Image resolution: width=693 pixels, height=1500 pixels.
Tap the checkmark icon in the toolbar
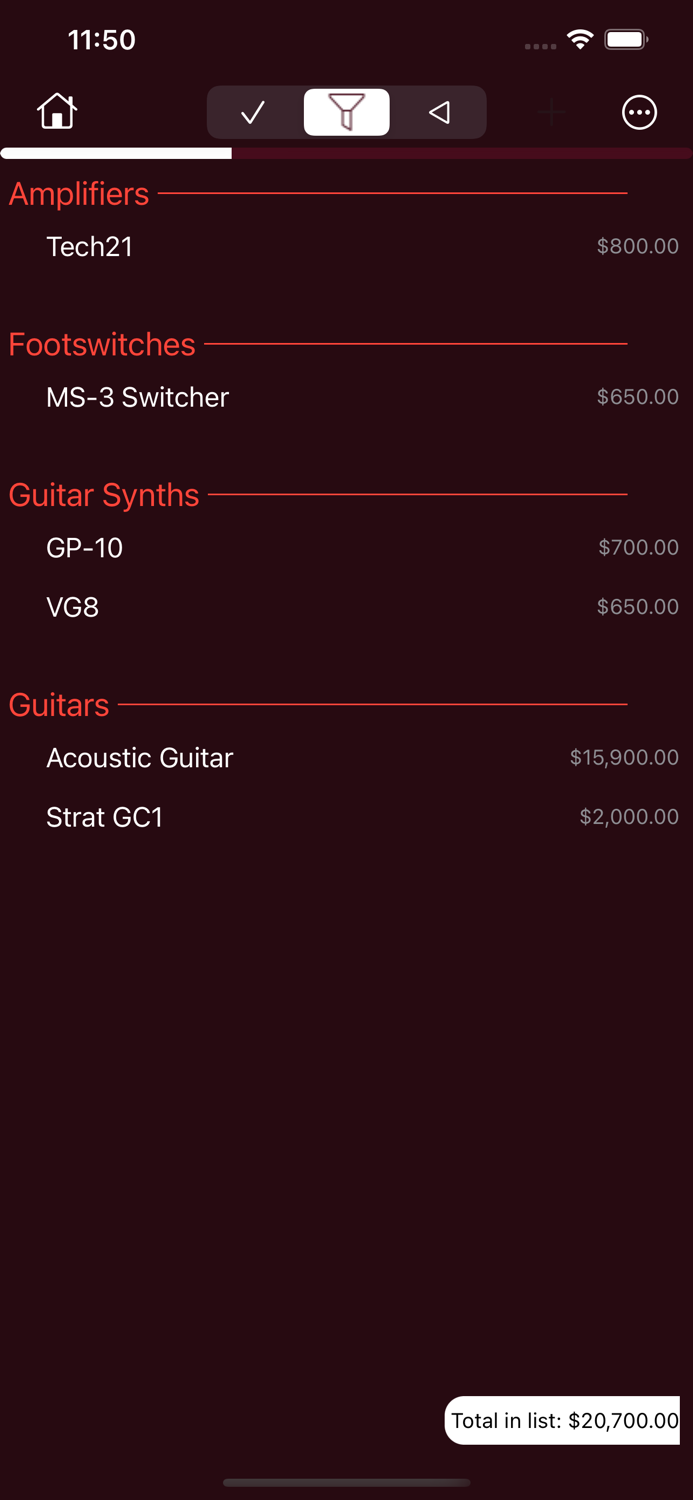tap(252, 112)
